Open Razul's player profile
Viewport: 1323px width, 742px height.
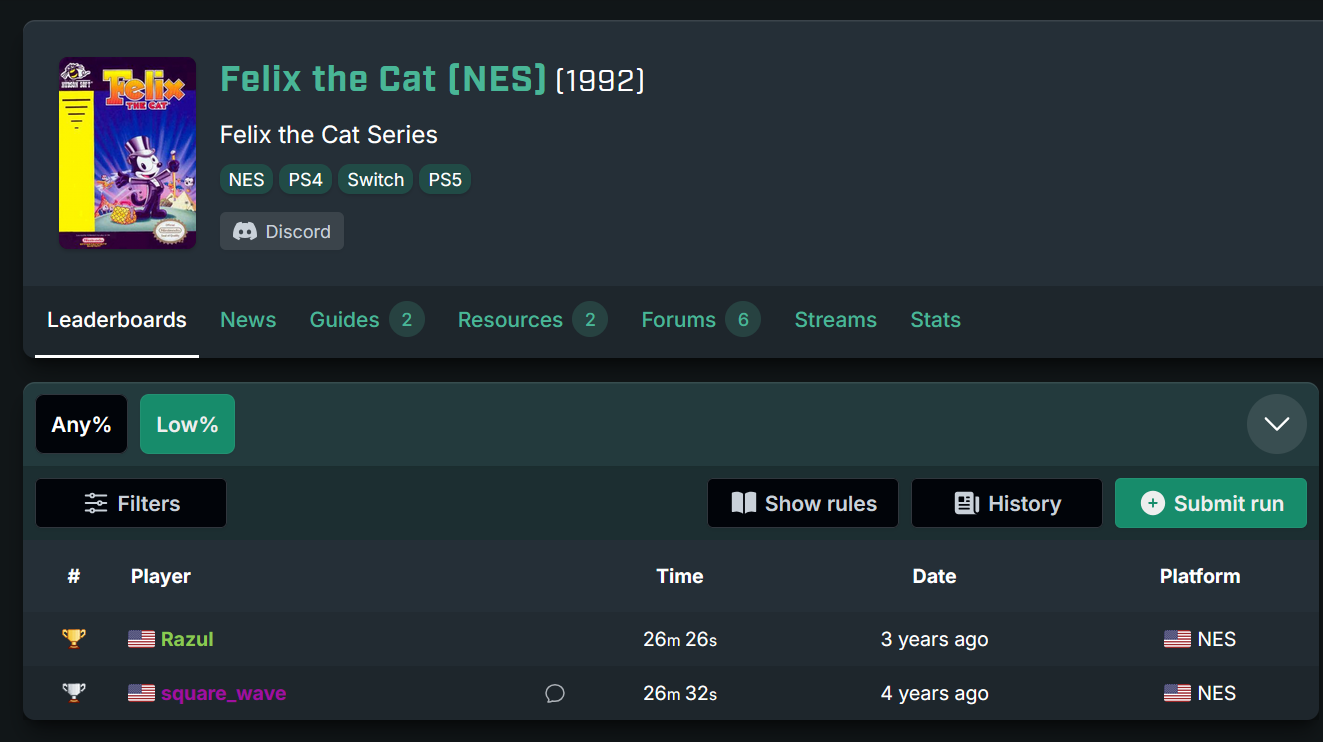coord(187,639)
